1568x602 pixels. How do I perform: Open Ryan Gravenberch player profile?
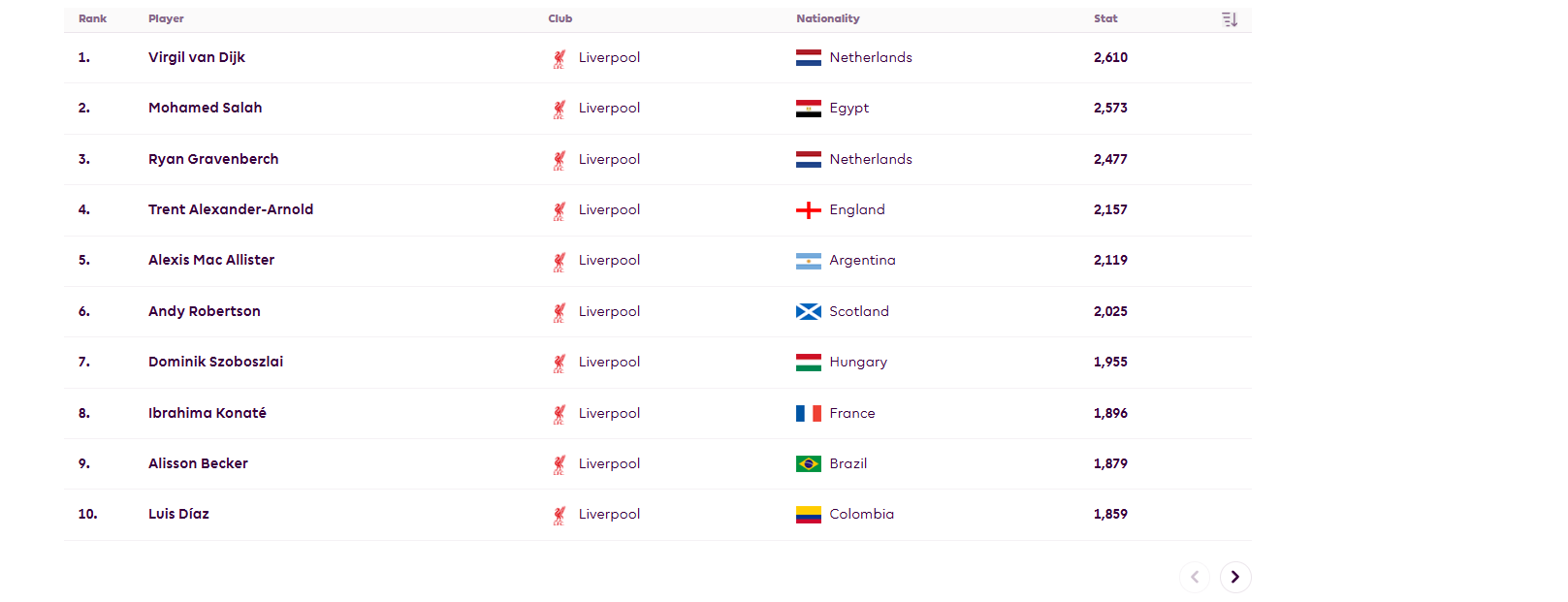pyautogui.click(x=213, y=159)
